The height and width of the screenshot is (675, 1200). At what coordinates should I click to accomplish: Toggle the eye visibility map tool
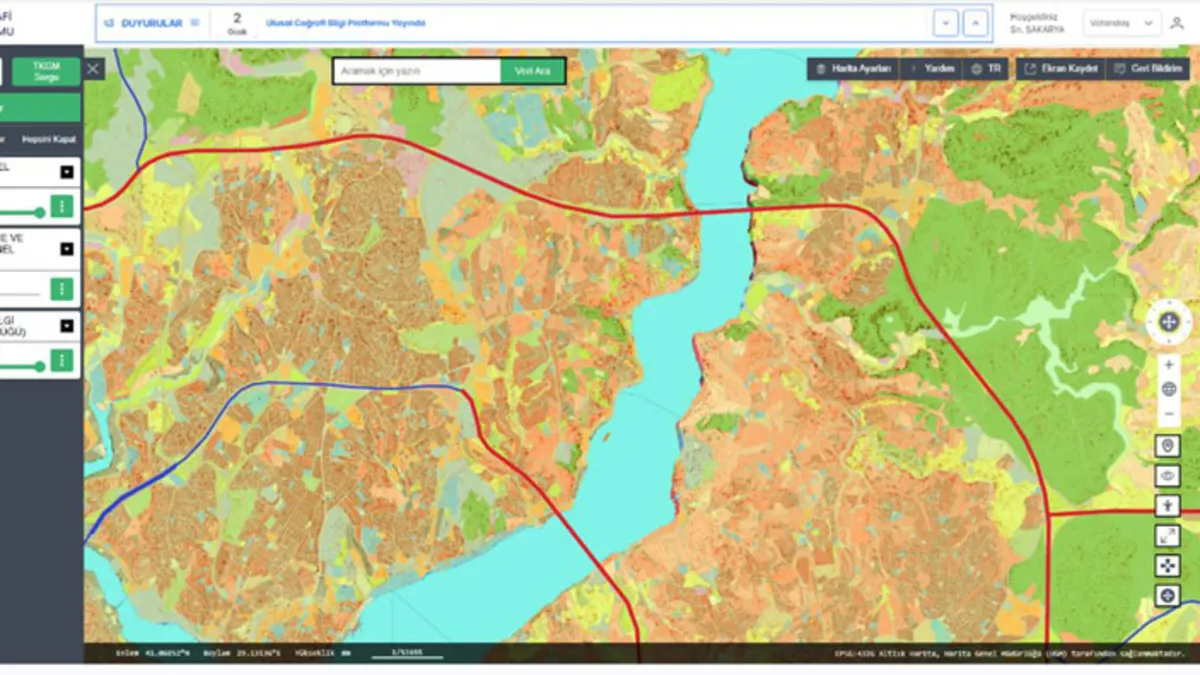pyautogui.click(x=1168, y=476)
